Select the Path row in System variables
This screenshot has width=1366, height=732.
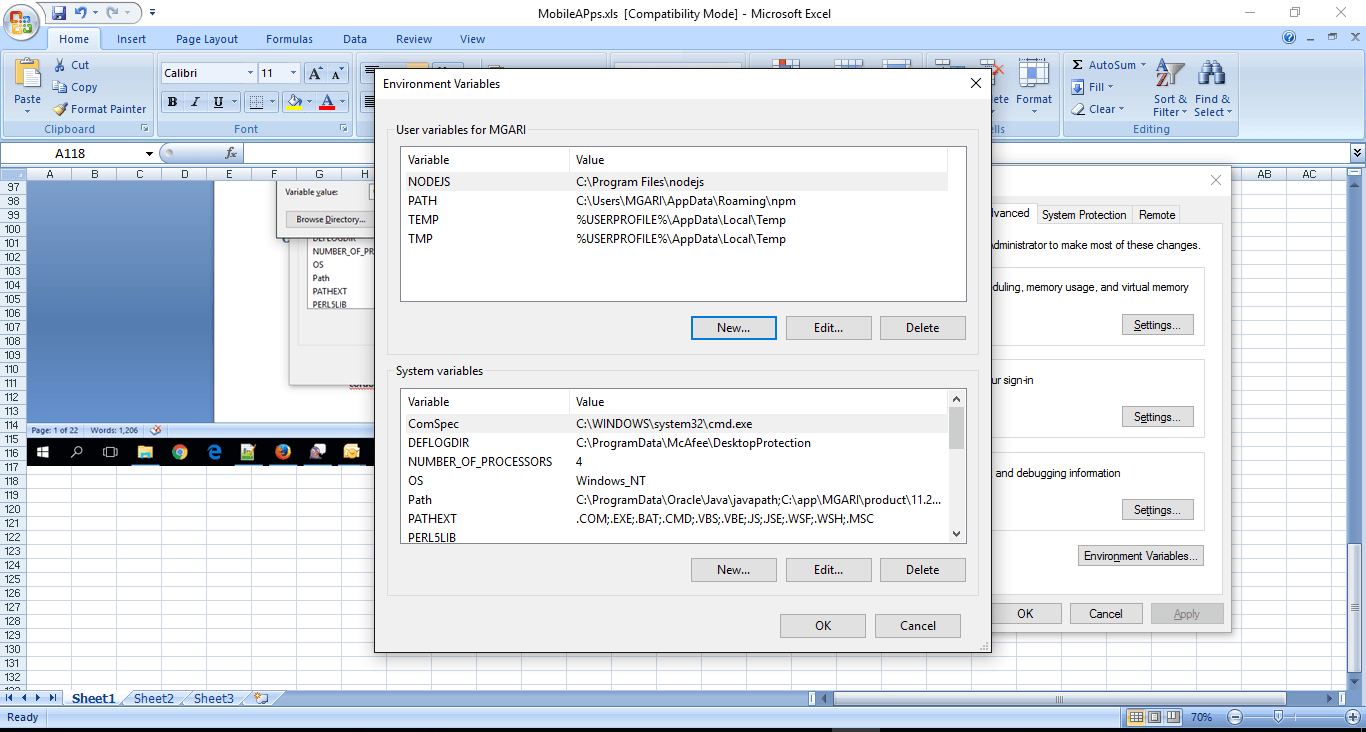pos(675,500)
